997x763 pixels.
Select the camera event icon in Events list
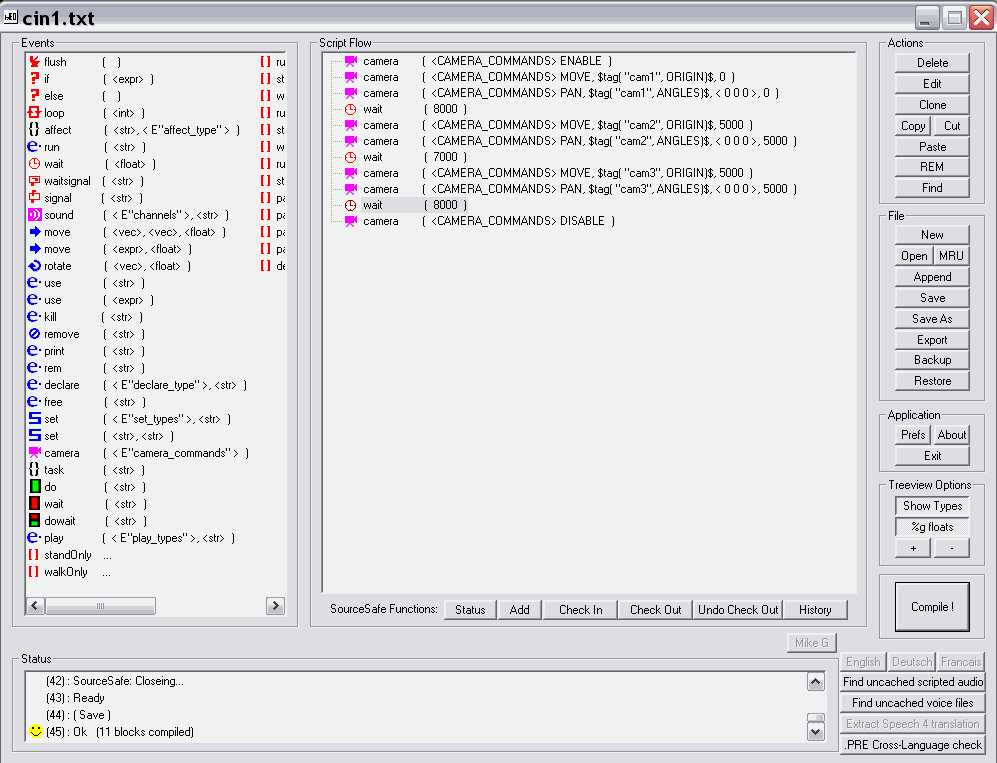34,452
